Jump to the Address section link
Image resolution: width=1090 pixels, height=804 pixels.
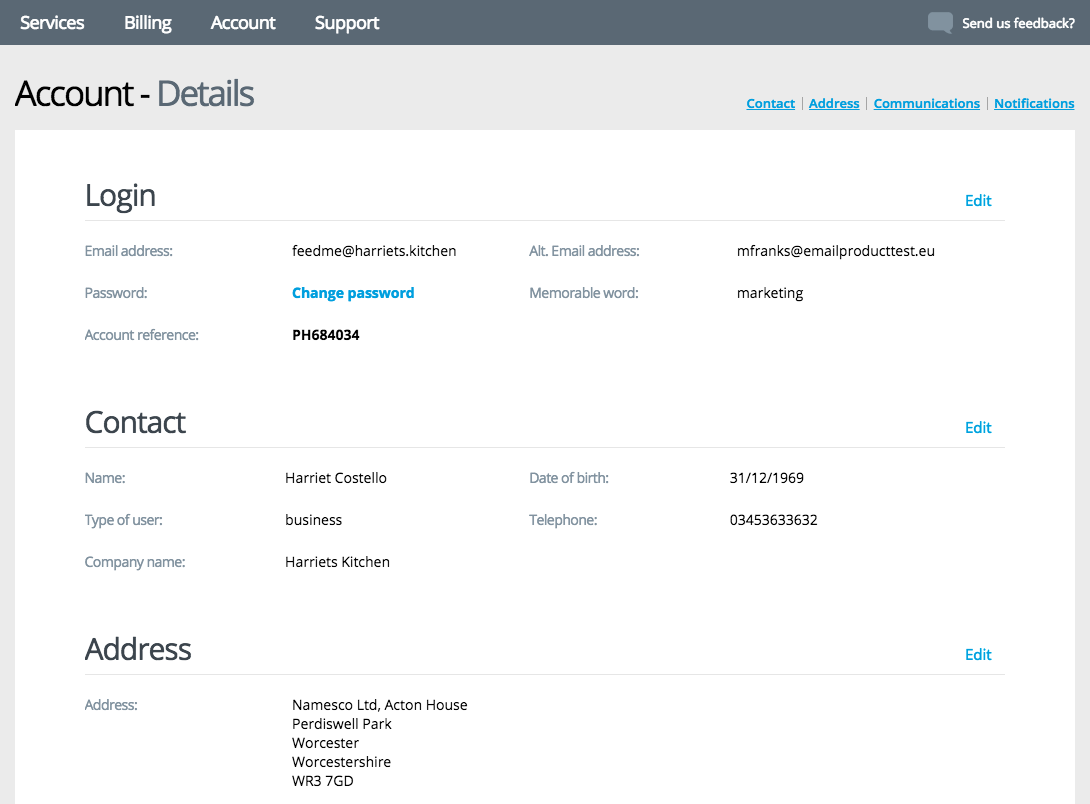834,104
